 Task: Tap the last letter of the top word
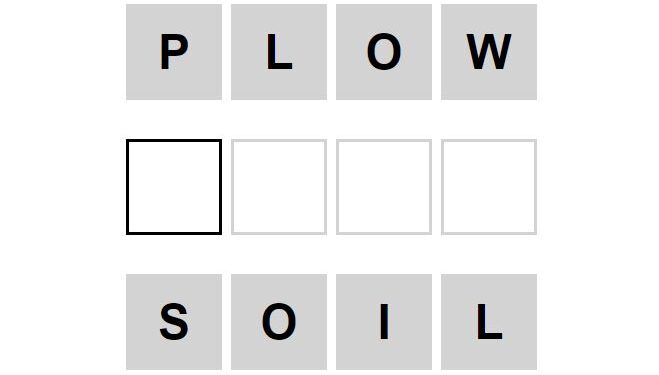(489, 52)
